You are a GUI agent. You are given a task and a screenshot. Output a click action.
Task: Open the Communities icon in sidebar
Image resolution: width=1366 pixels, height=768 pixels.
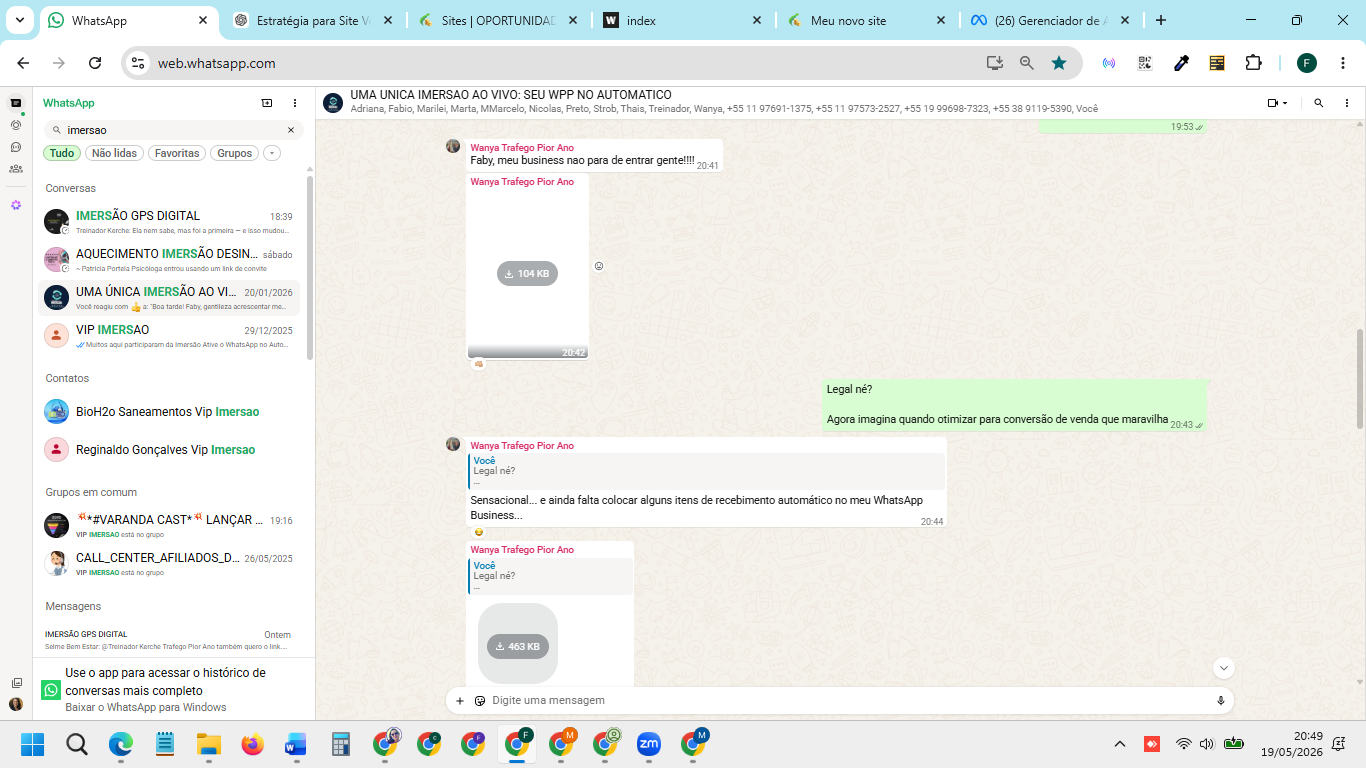(16, 169)
